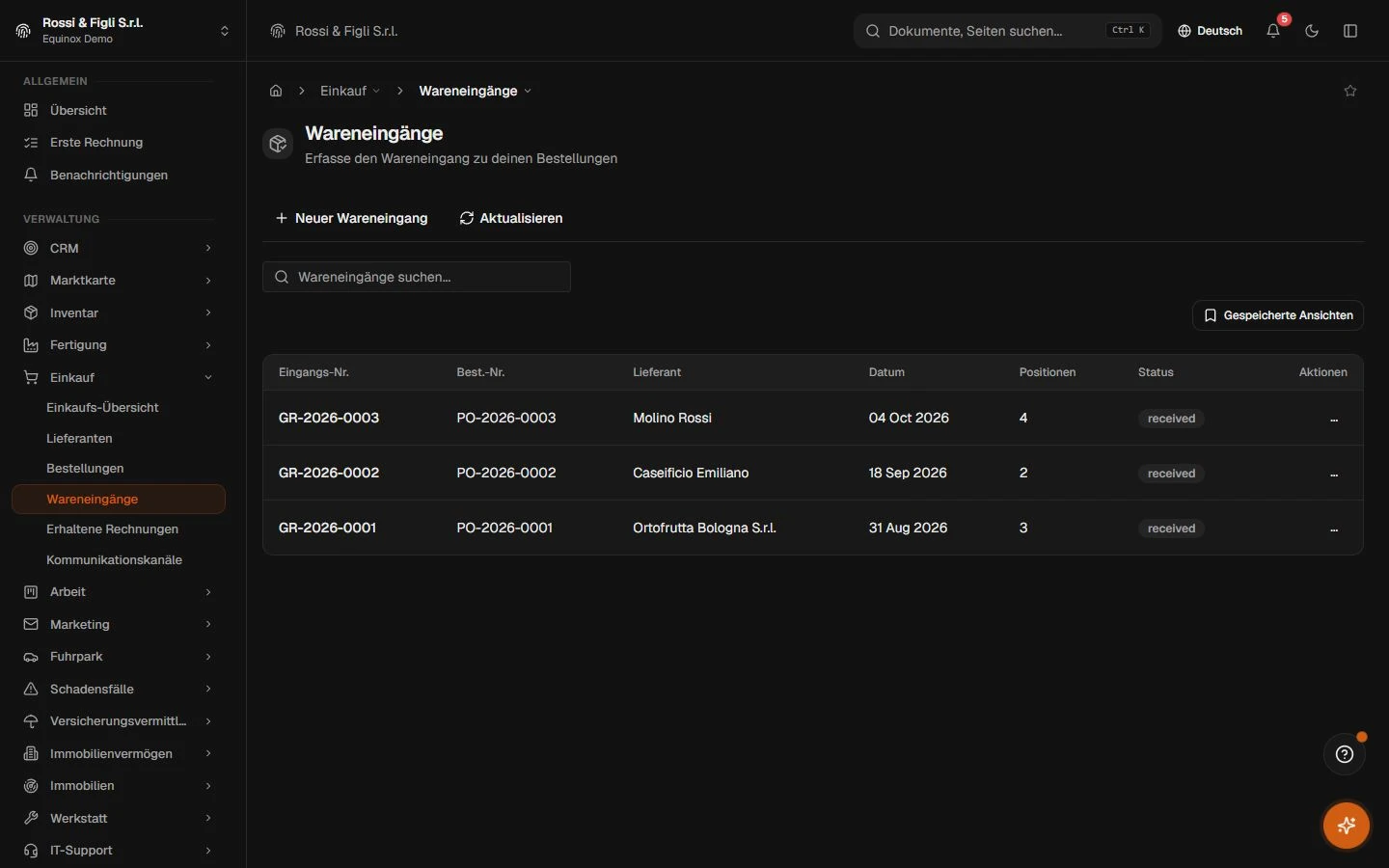Open the company switcher Rossi & Figli
Viewport: 1389px width, 868px height.
(x=123, y=31)
